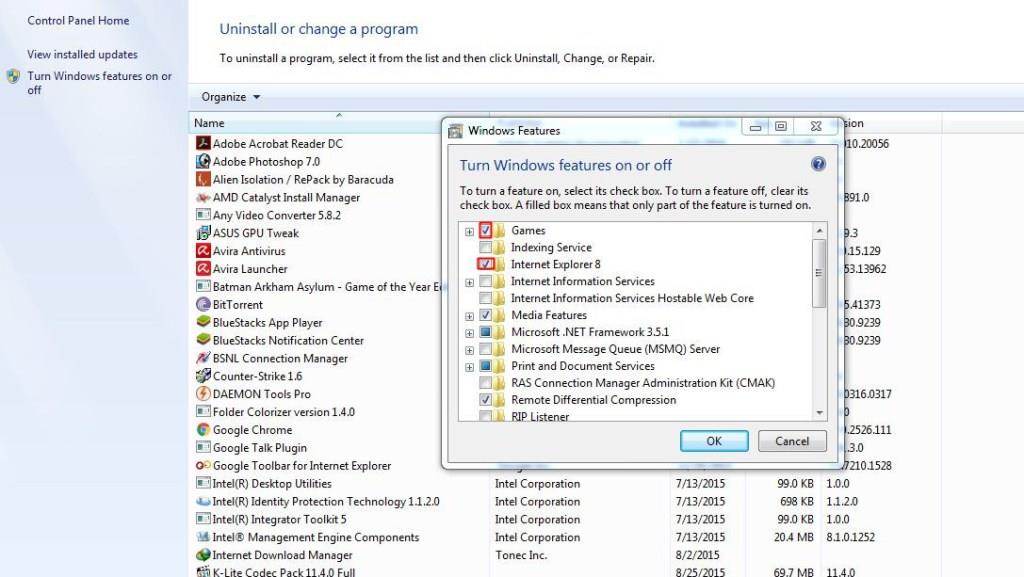Click the features list scroll up arrow

[820, 230]
